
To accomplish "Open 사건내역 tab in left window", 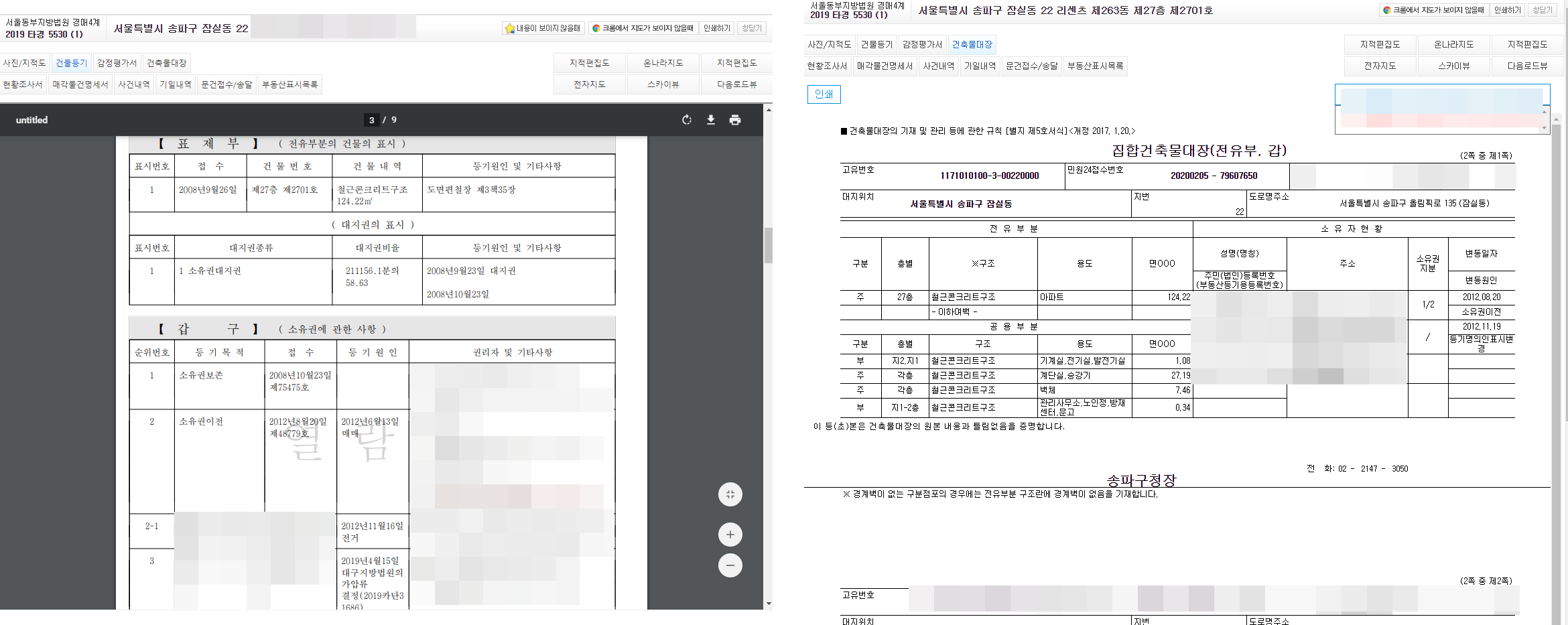I will coord(134,84).
